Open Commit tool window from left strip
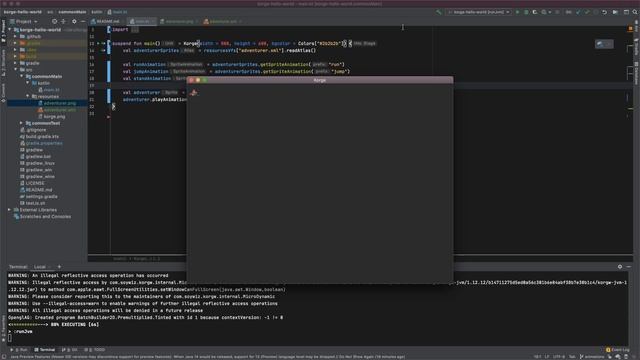The width and height of the screenshot is (640, 360). pos(3,93)
